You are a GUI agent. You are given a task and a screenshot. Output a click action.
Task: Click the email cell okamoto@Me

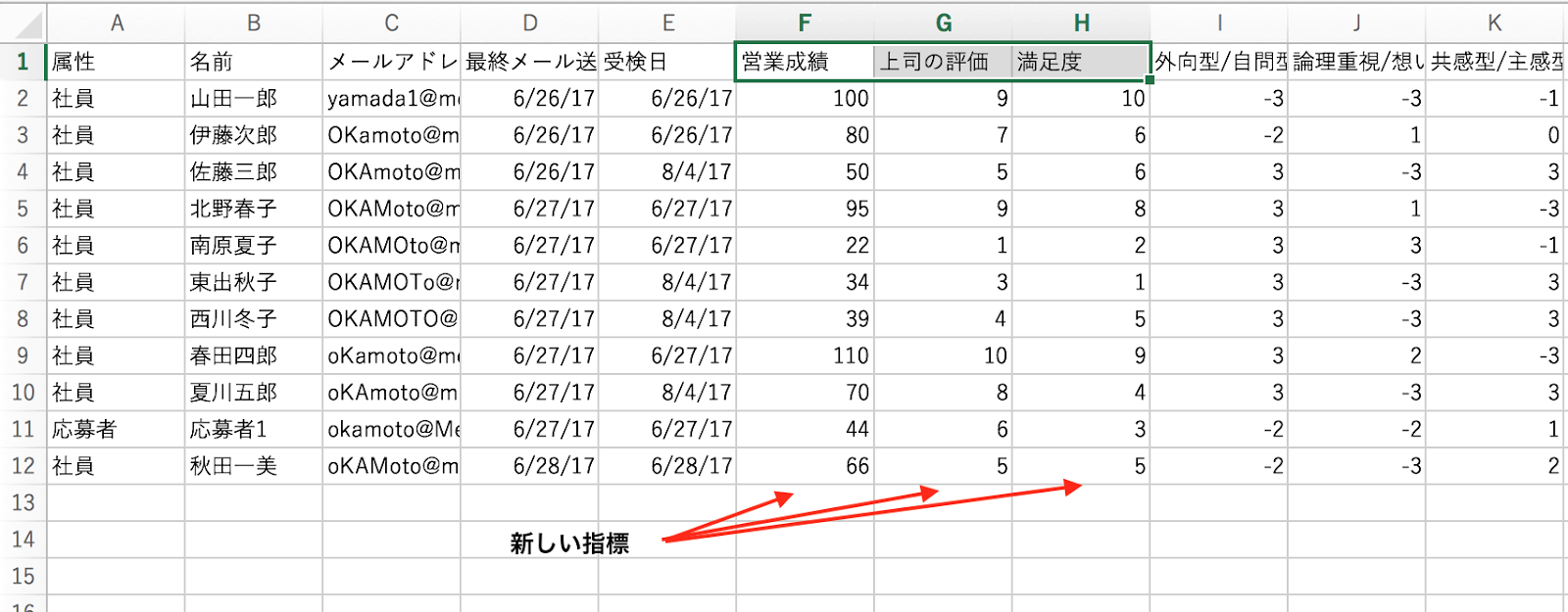pos(392,429)
